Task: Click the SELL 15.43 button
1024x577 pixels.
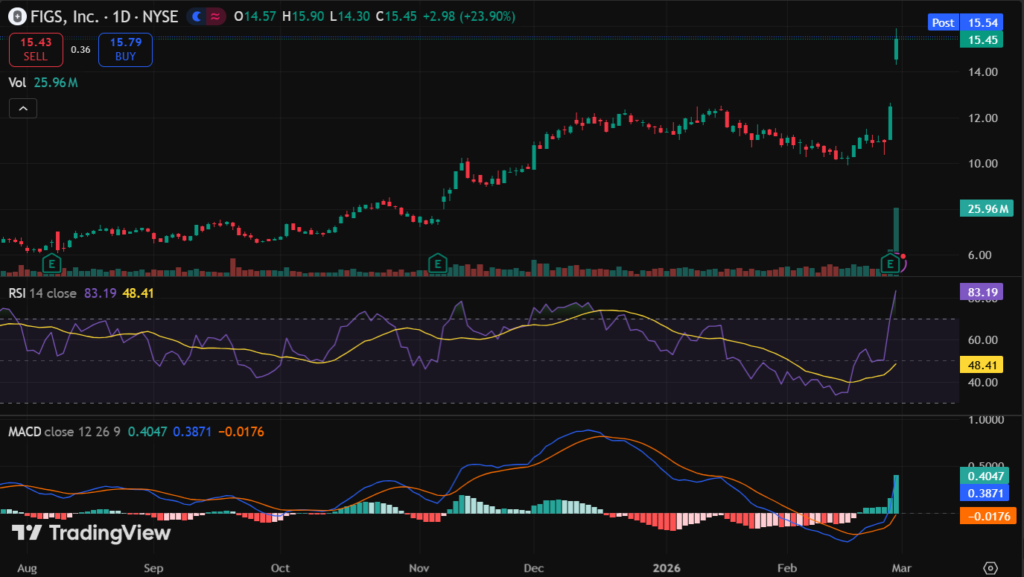Action: pos(36,49)
